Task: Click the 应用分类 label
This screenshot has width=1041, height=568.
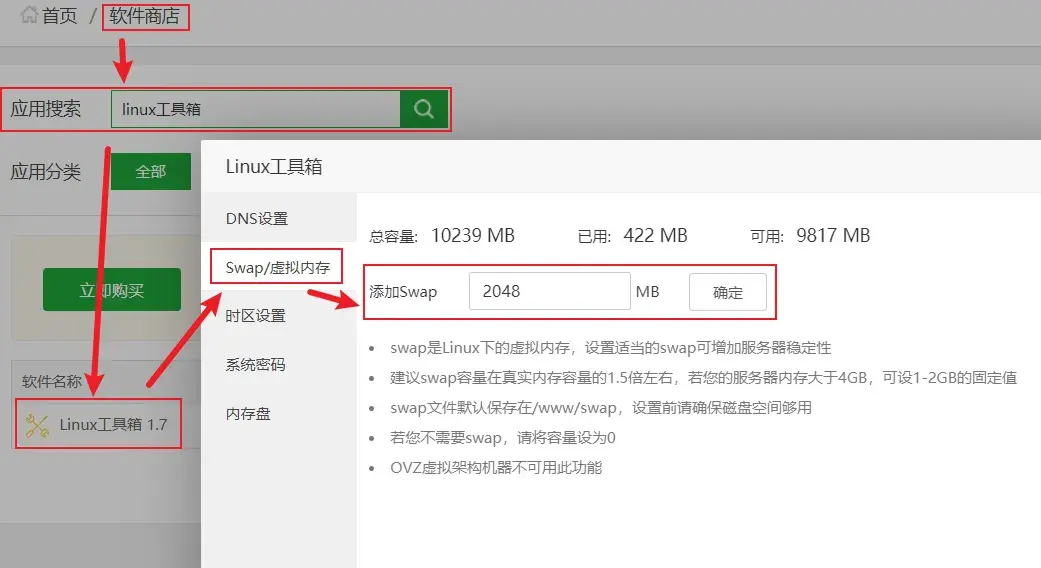Action: [x=46, y=172]
